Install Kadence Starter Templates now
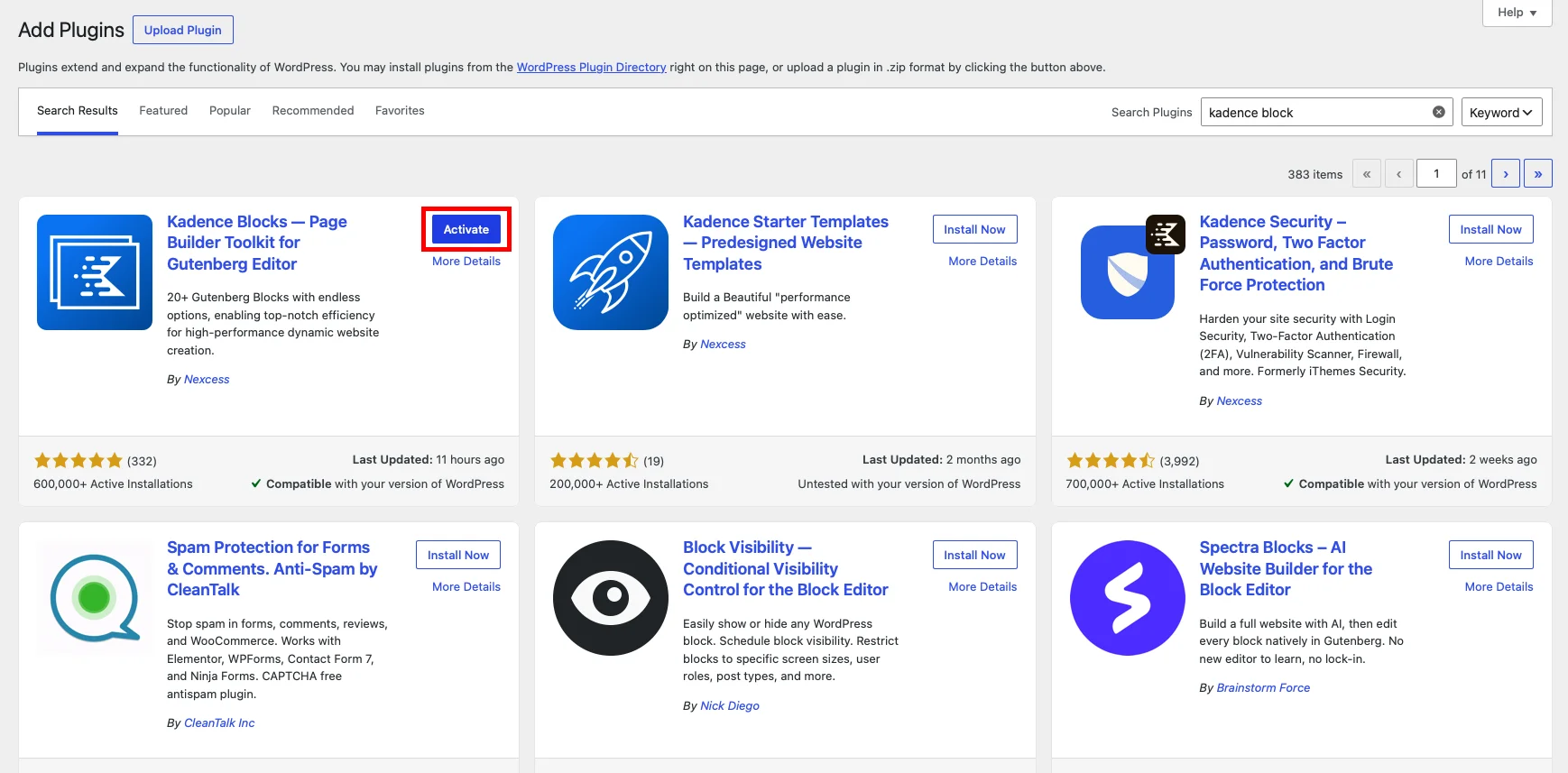 pos(974,229)
